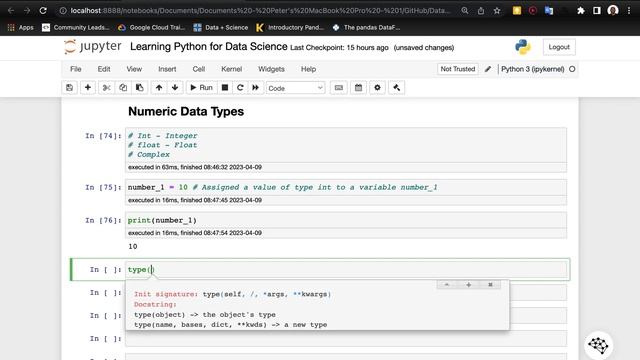Insert a cell below using the plus icon
640x360 pixels.
coord(88,88)
